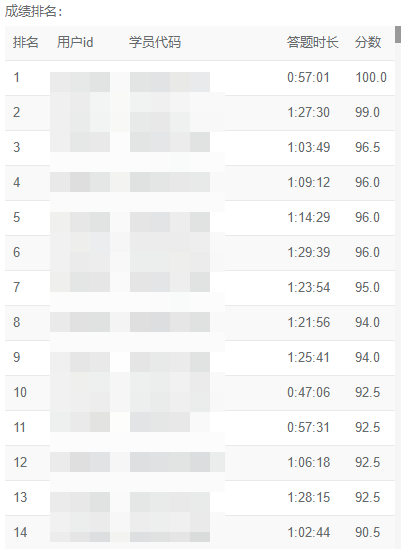Click answer time 1:09:12 in row 4
The height and width of the screenshot is (549, 410).
coord(308,182)
